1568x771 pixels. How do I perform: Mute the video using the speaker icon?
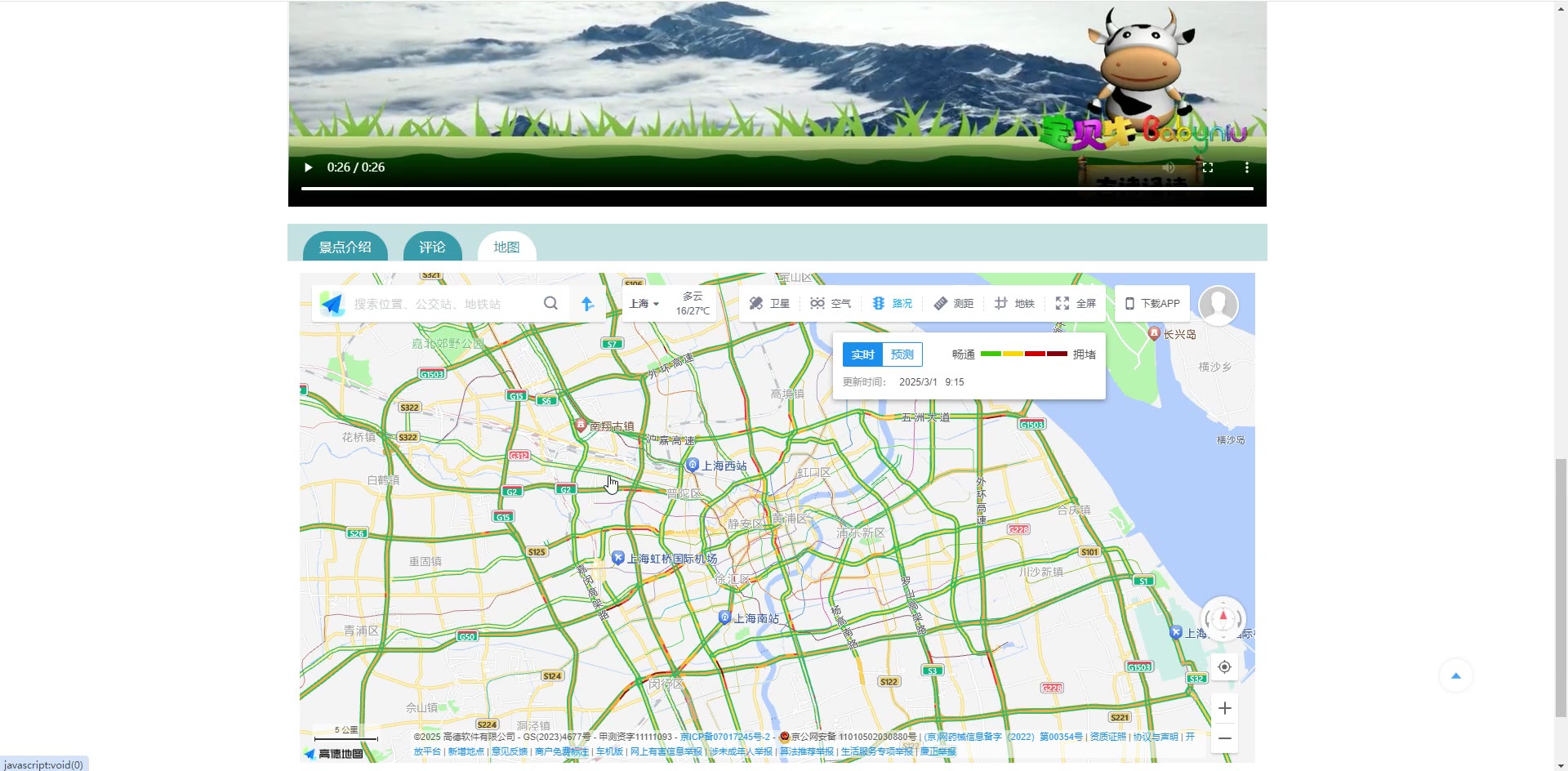tap(1169, 167)
